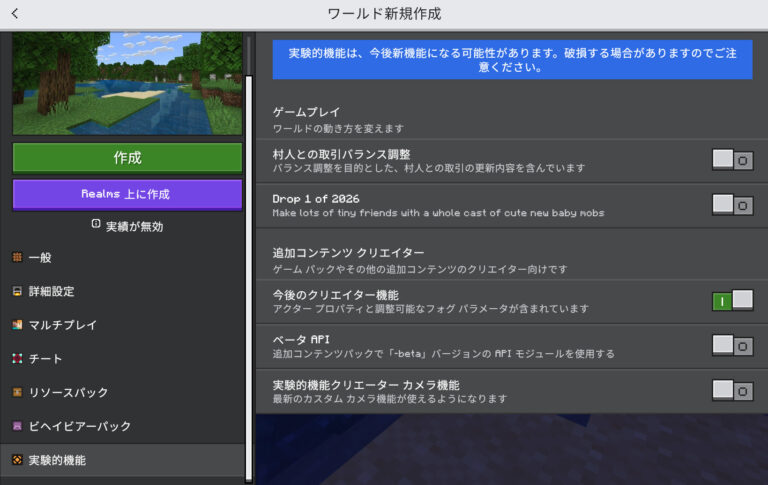
Task: Click the ビヘイビアーパック icon
Action: [x=17, y=427]
